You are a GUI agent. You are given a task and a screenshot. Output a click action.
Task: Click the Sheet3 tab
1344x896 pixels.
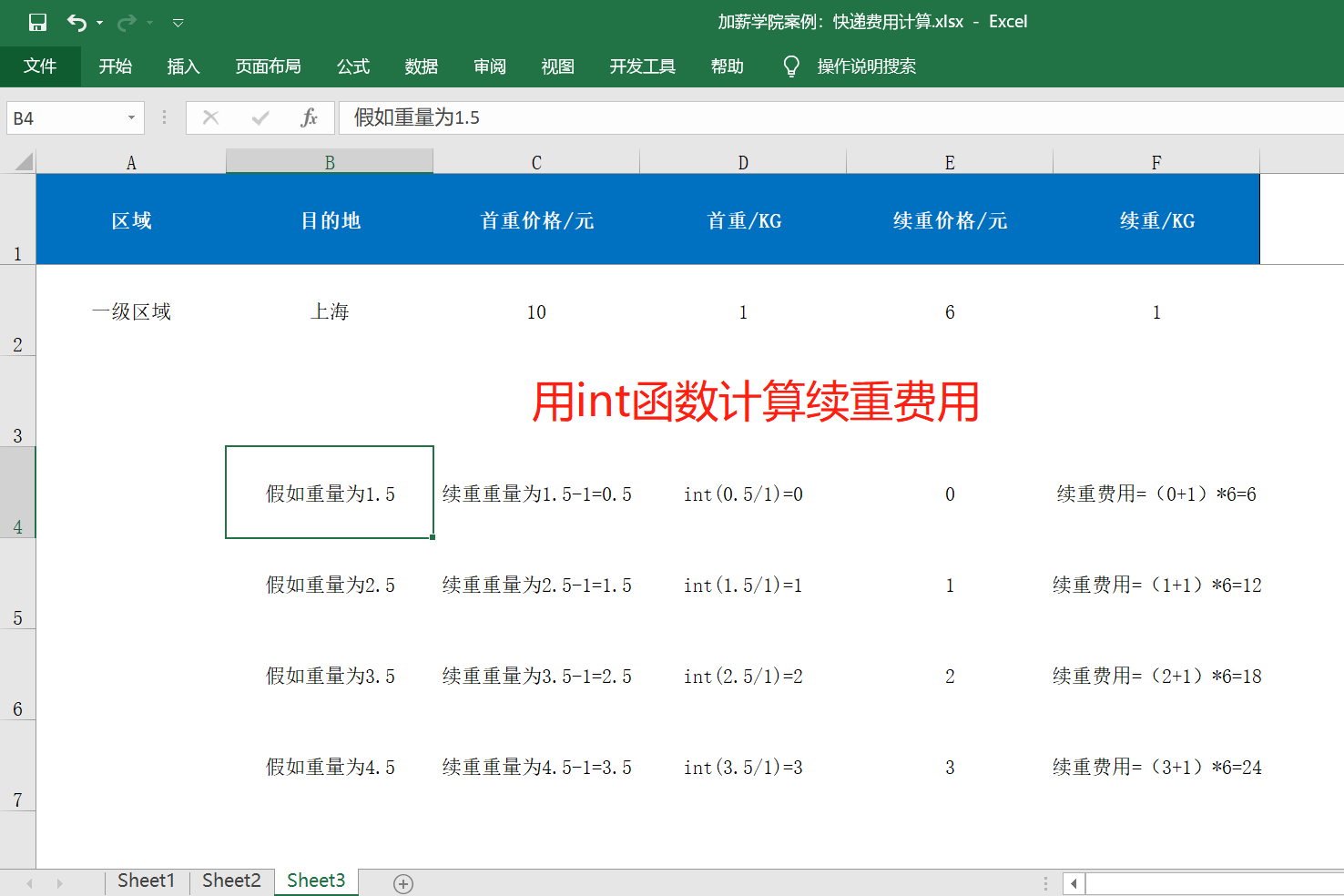(316, 881)
